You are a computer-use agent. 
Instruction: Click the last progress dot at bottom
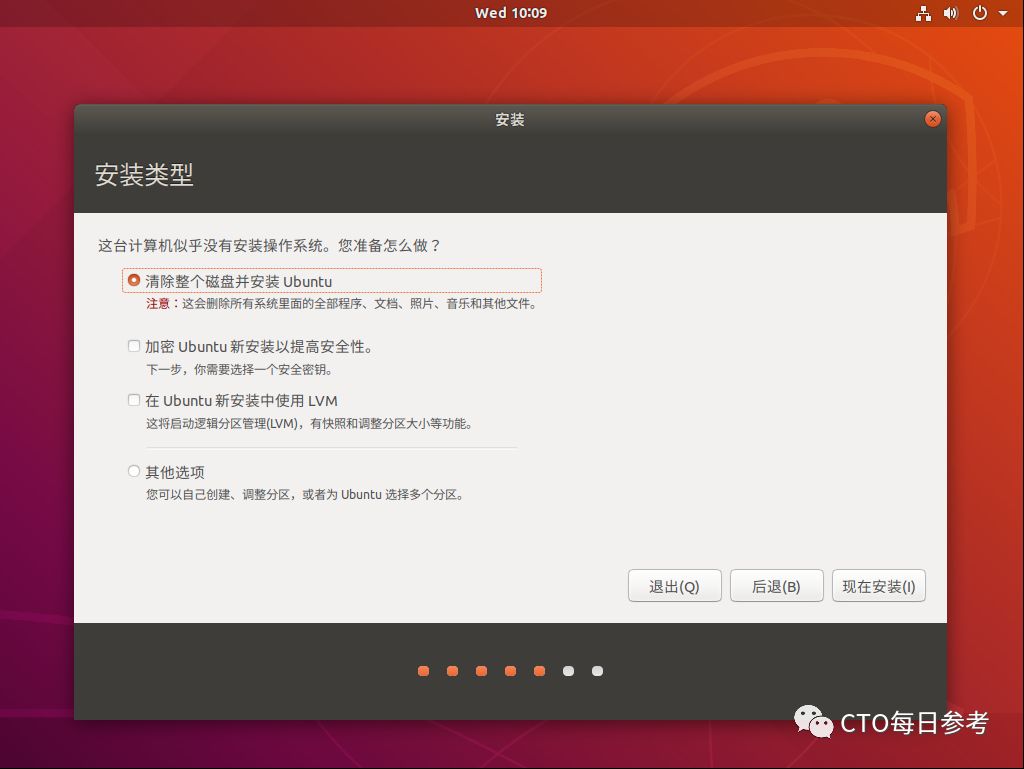coord(597,671)
